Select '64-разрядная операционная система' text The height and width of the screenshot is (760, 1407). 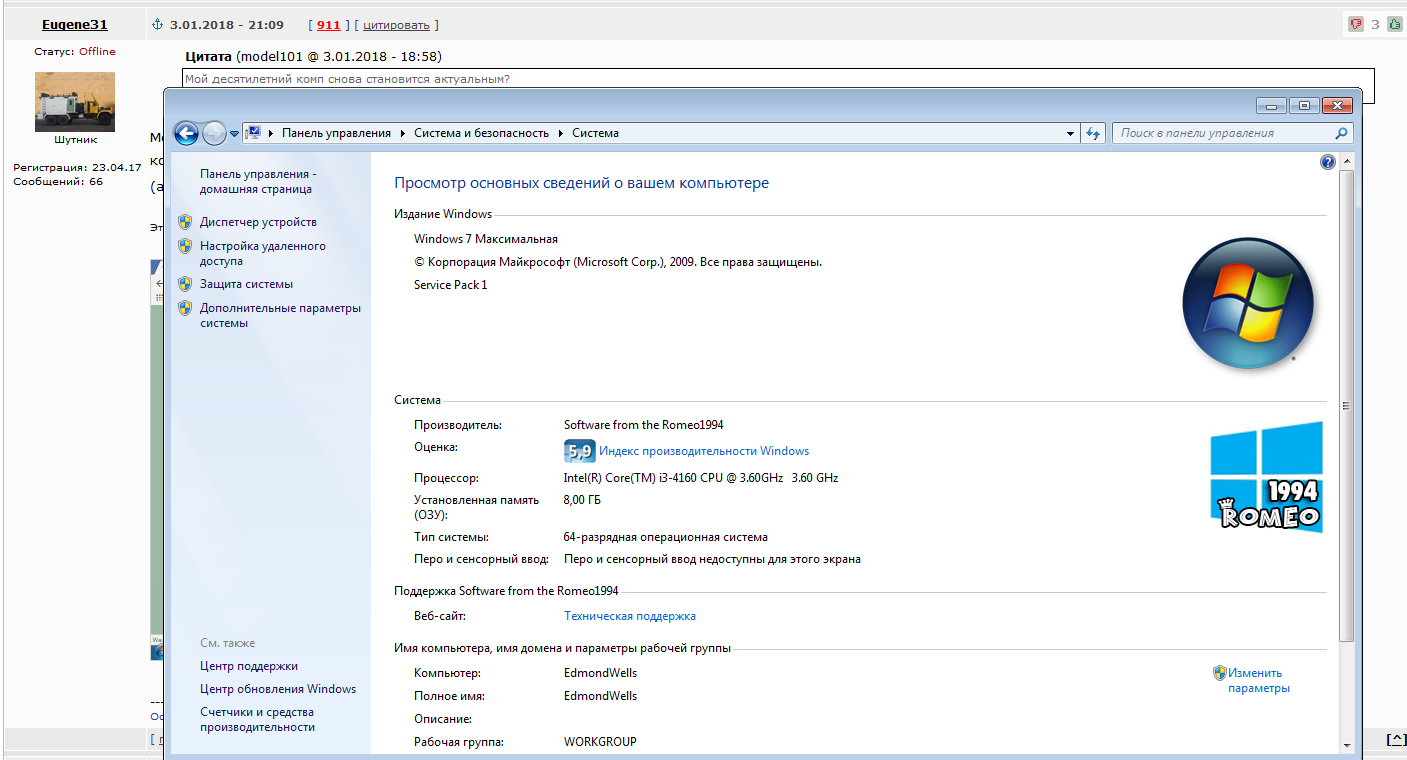click(666, 537)
